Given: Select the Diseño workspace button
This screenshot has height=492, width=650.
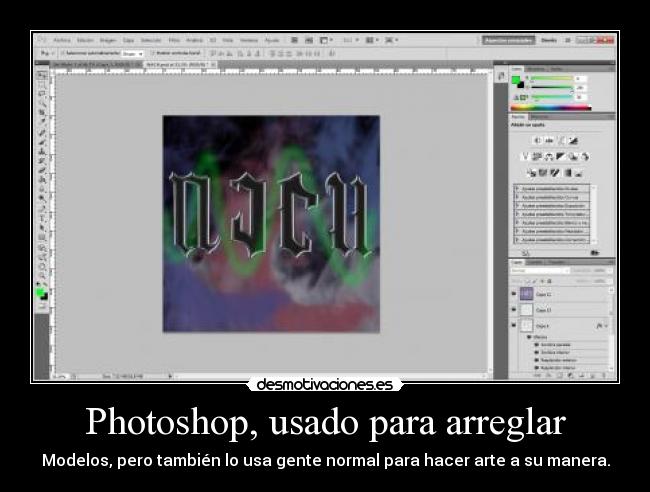Looking at the screenshot, I should (x=549, y=40).
